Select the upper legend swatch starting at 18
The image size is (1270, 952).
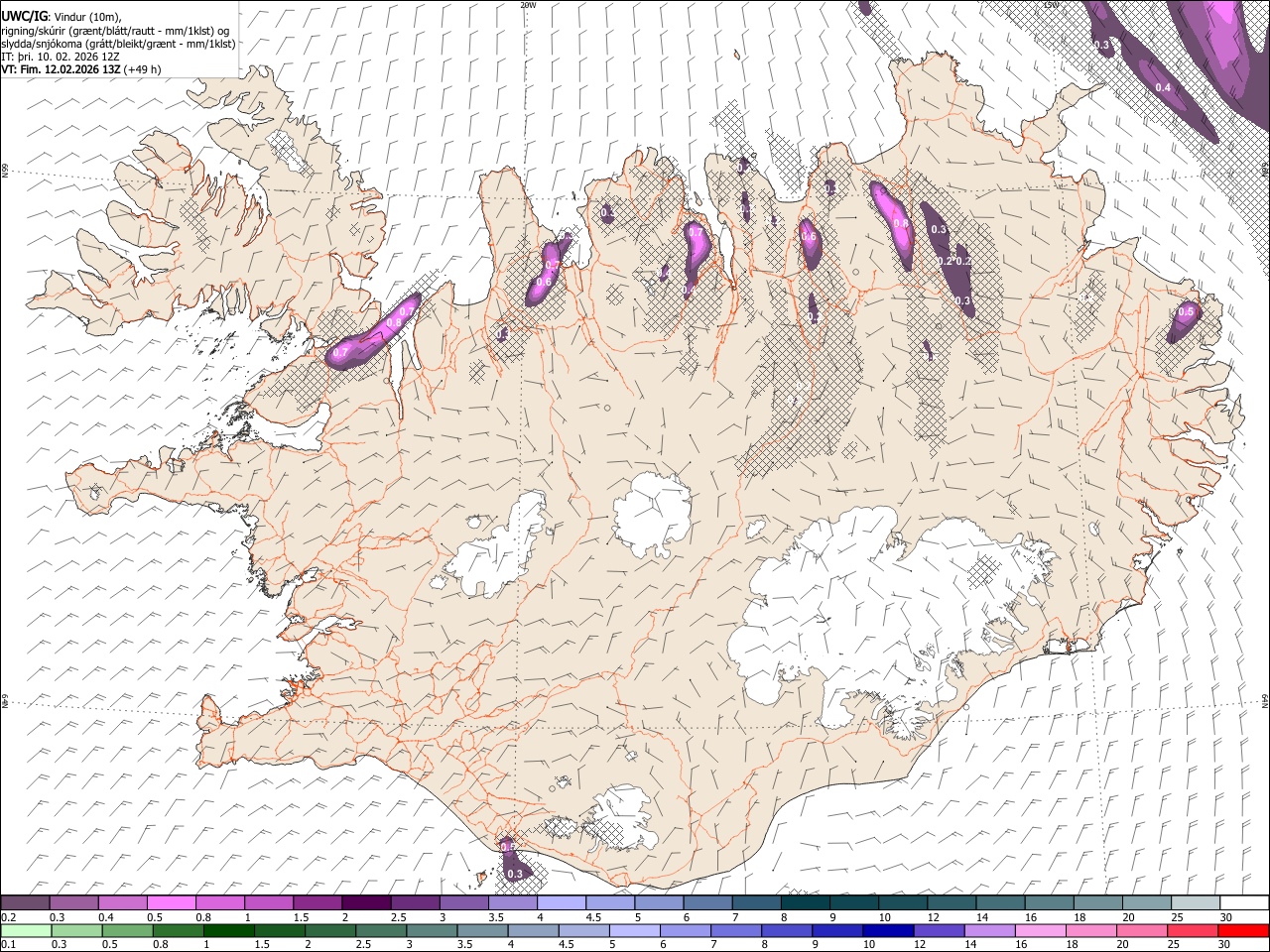(x=1098, y=903)
